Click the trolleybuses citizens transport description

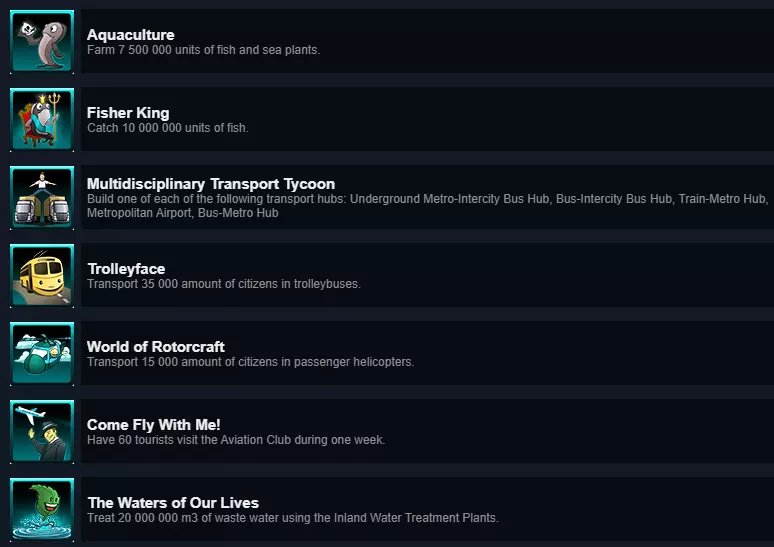coord(223,284)
